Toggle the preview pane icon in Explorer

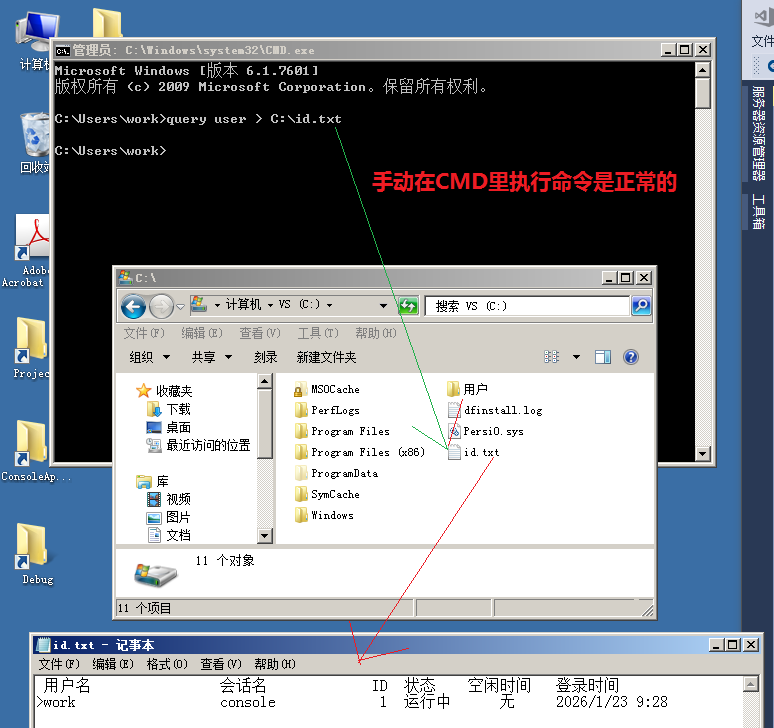[x=602, y=357]
